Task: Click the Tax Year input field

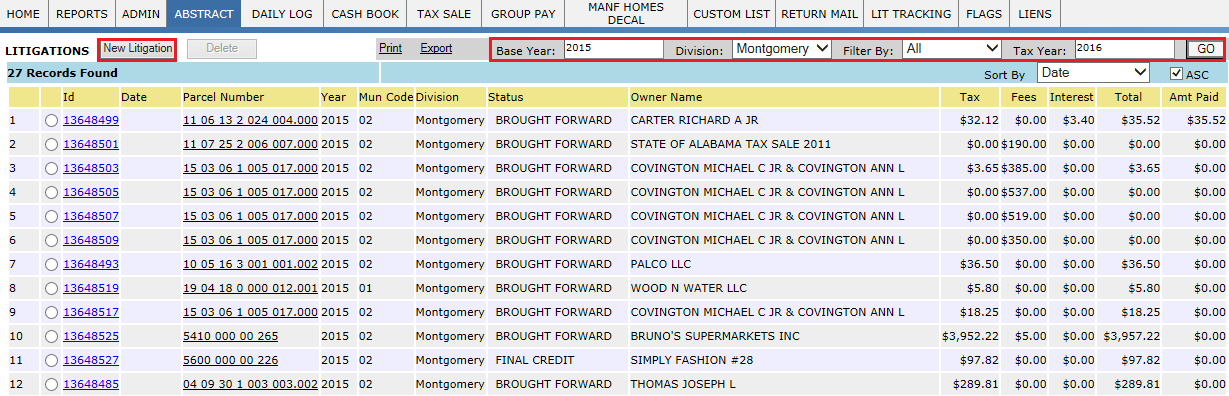Action: tap(1124, 48)
